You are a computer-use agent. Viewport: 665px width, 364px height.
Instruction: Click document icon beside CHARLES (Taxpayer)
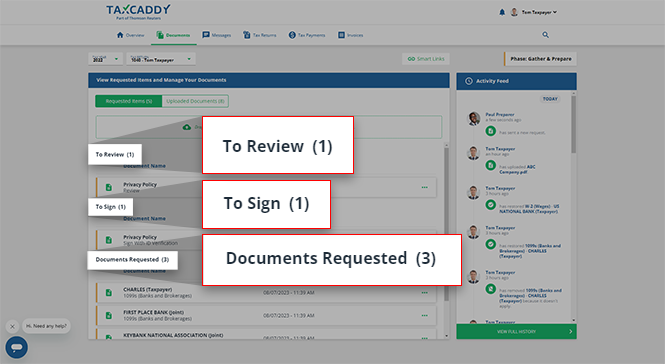click(x=109, y=293)
